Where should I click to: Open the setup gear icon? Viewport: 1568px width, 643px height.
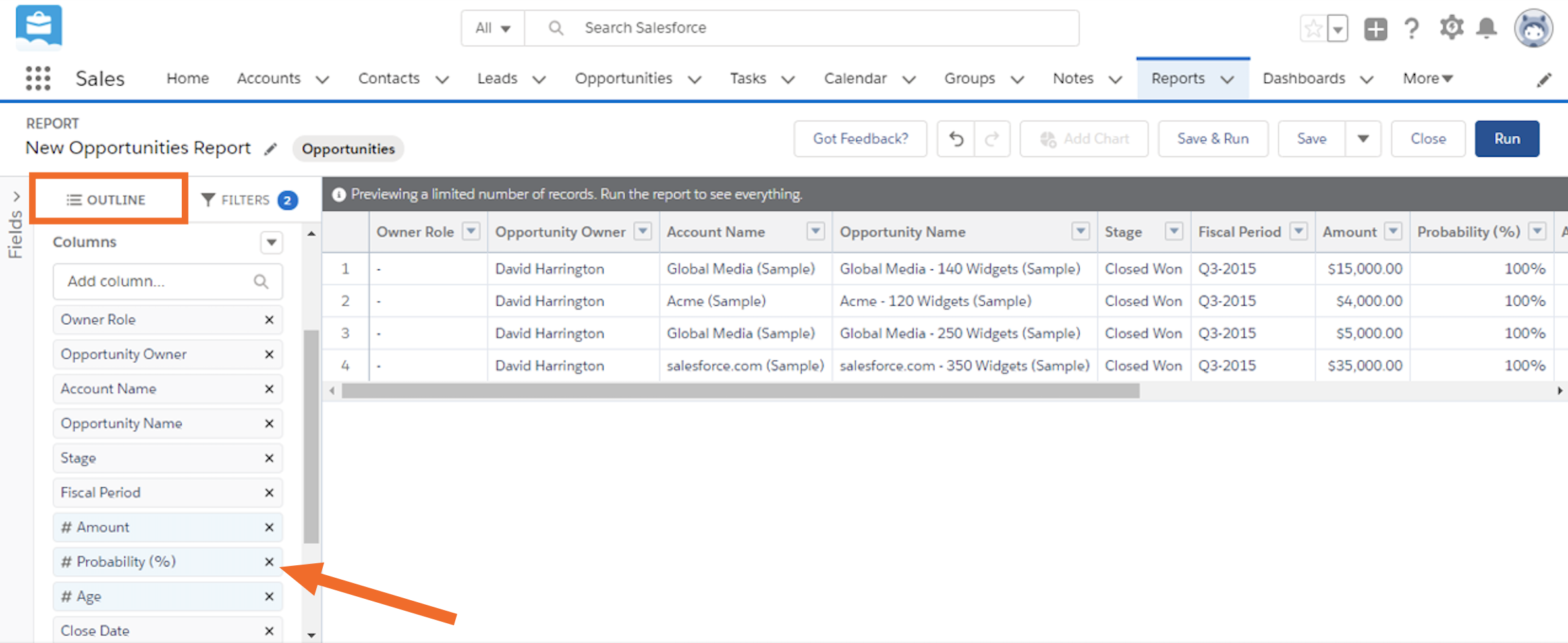[x=1451, y=28]
